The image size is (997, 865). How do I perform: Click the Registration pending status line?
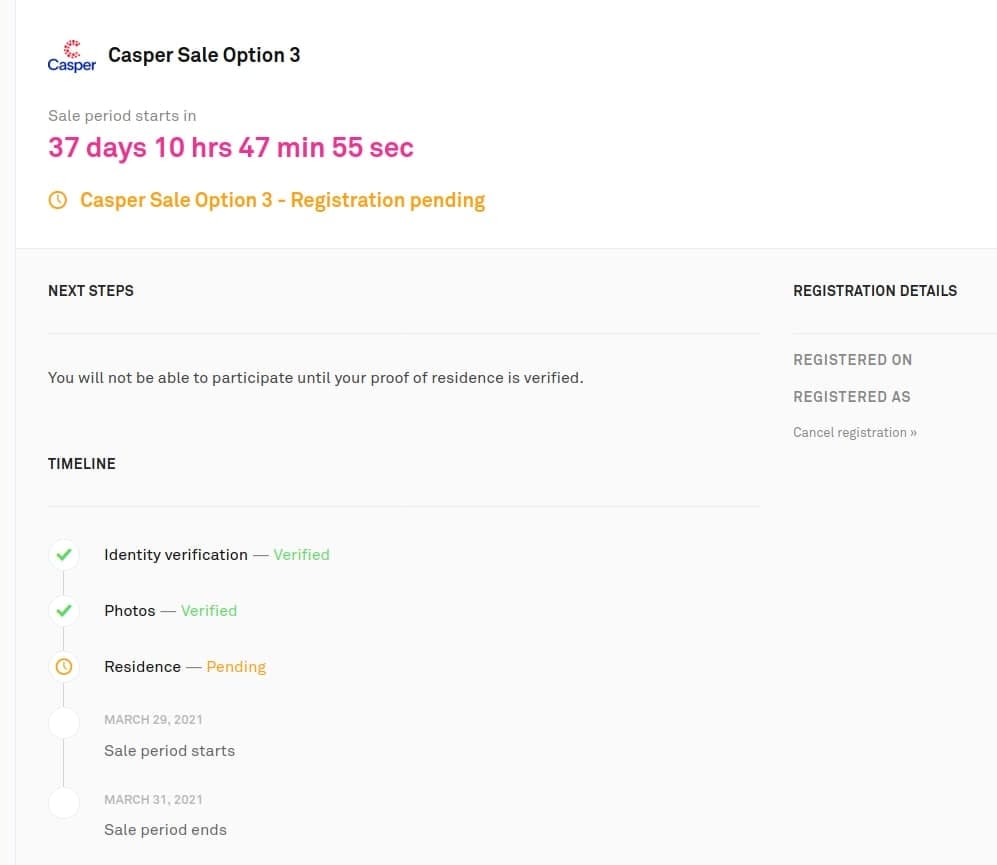click(282, 200)
